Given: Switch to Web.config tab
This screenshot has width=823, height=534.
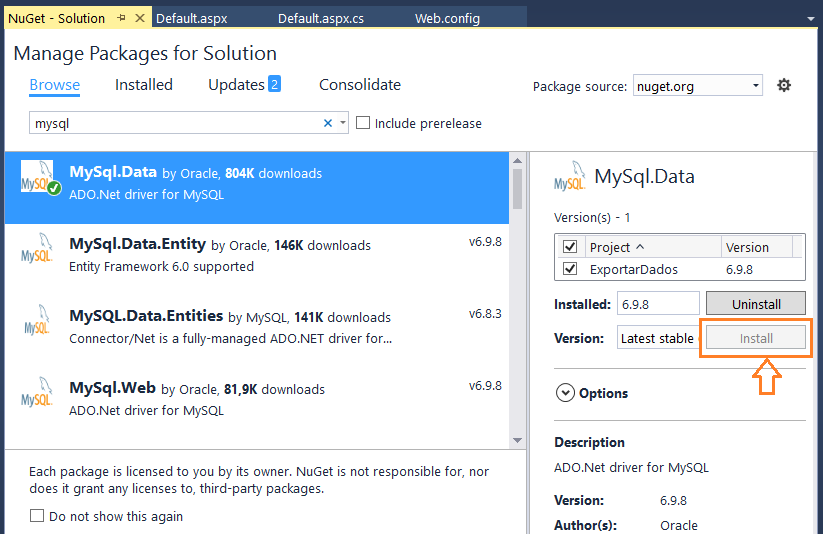Looking at the screenshot, I should tap(447, 18).
